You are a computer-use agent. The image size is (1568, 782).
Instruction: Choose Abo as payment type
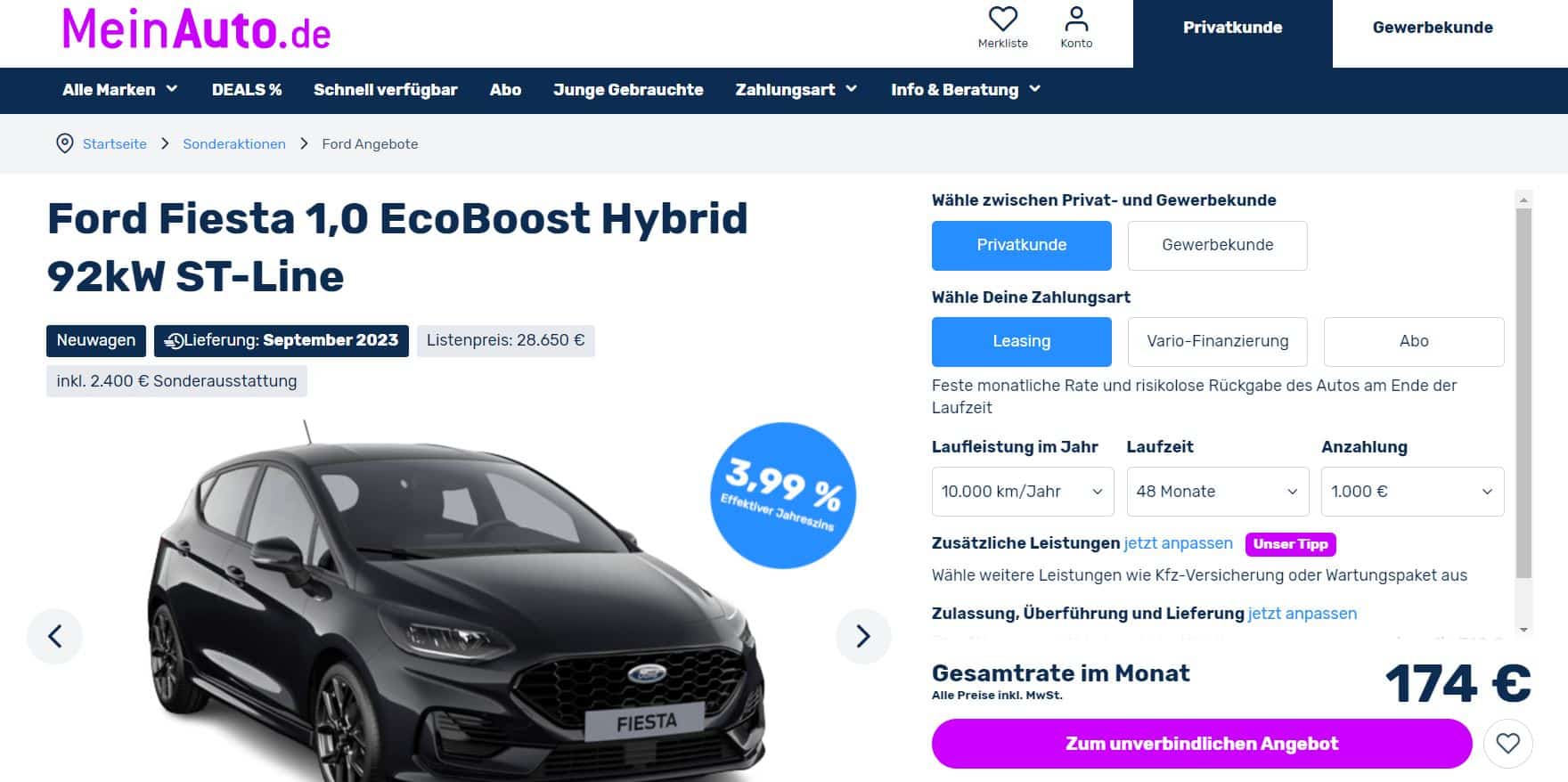1414,341
